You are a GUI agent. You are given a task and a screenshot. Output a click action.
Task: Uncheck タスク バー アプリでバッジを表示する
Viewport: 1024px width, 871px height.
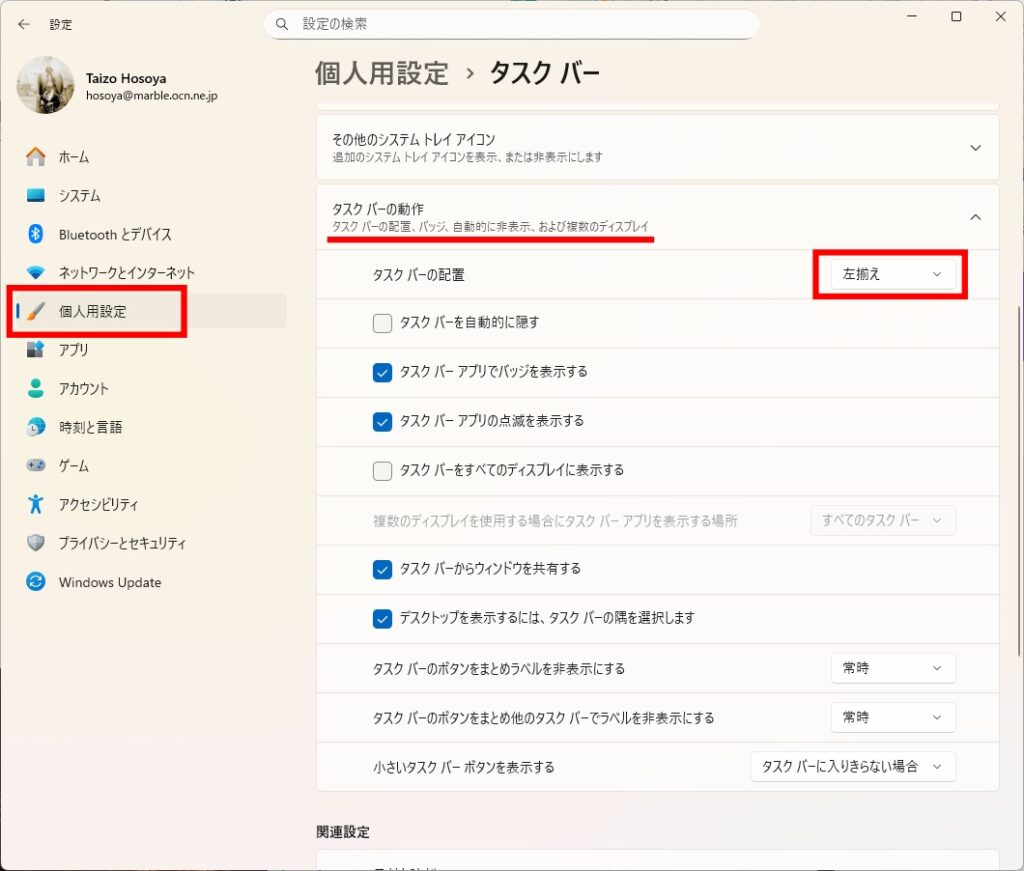tap(382, 372)
